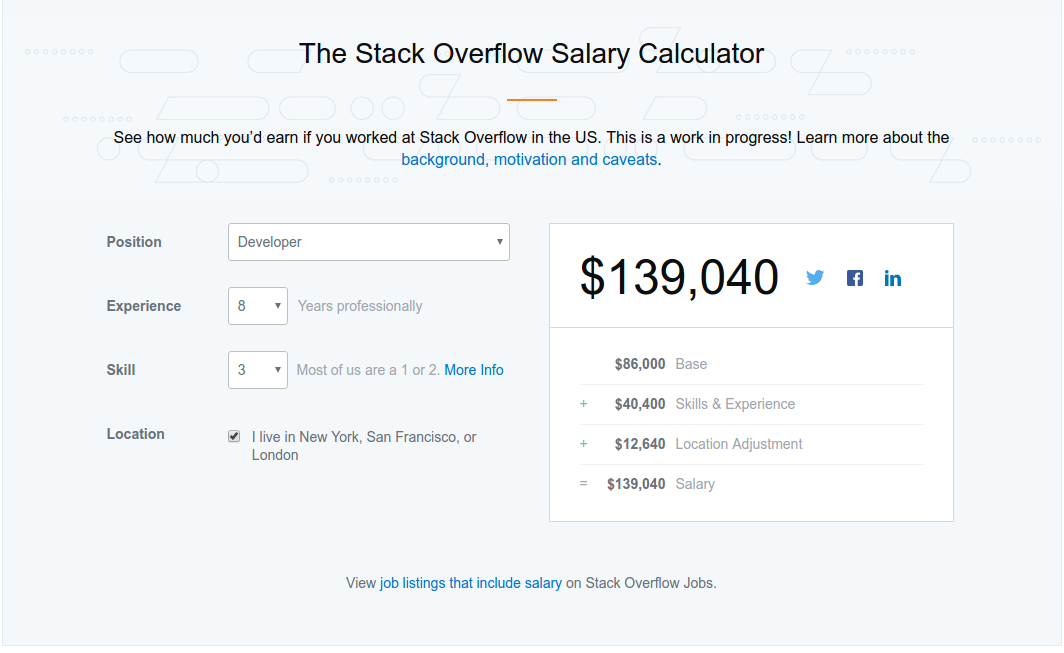Image resolution: width=1064 pixels, height=653 pixels.
Task: Share salary via Facebook icon
Action: 855,278
